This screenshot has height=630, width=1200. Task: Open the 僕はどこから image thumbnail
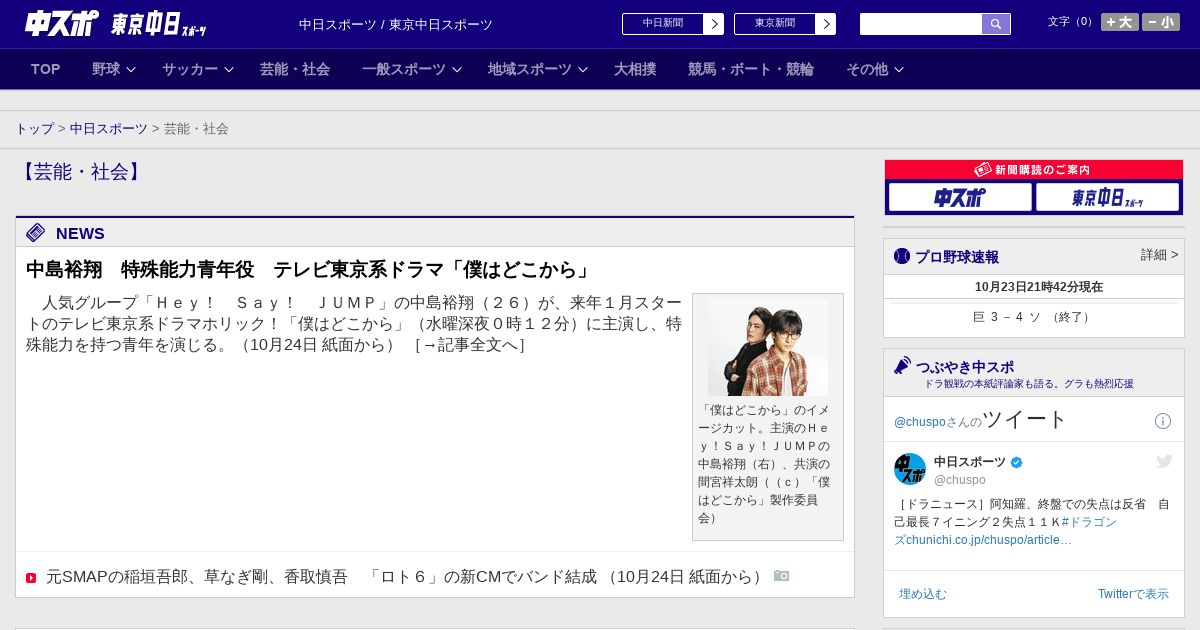(768, 346)
